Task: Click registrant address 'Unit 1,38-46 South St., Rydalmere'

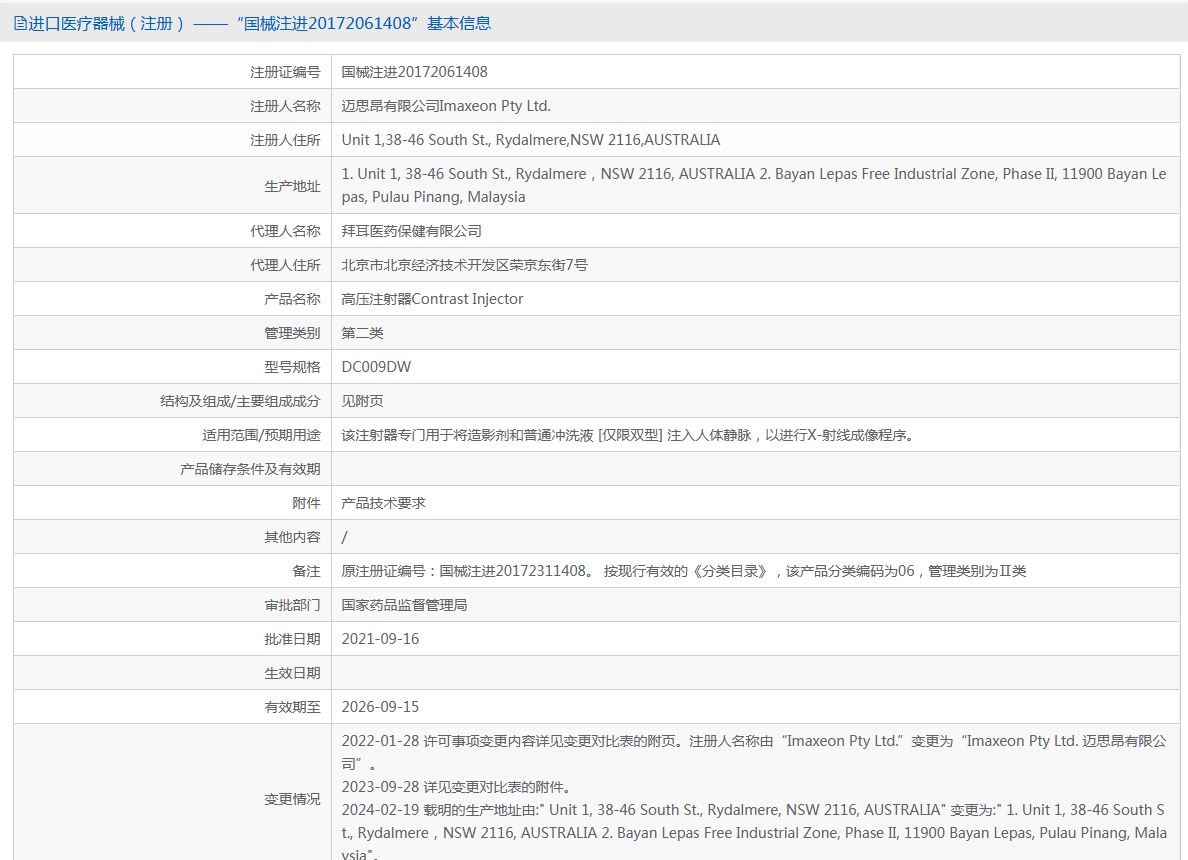Action: click(x=530, y=140)
